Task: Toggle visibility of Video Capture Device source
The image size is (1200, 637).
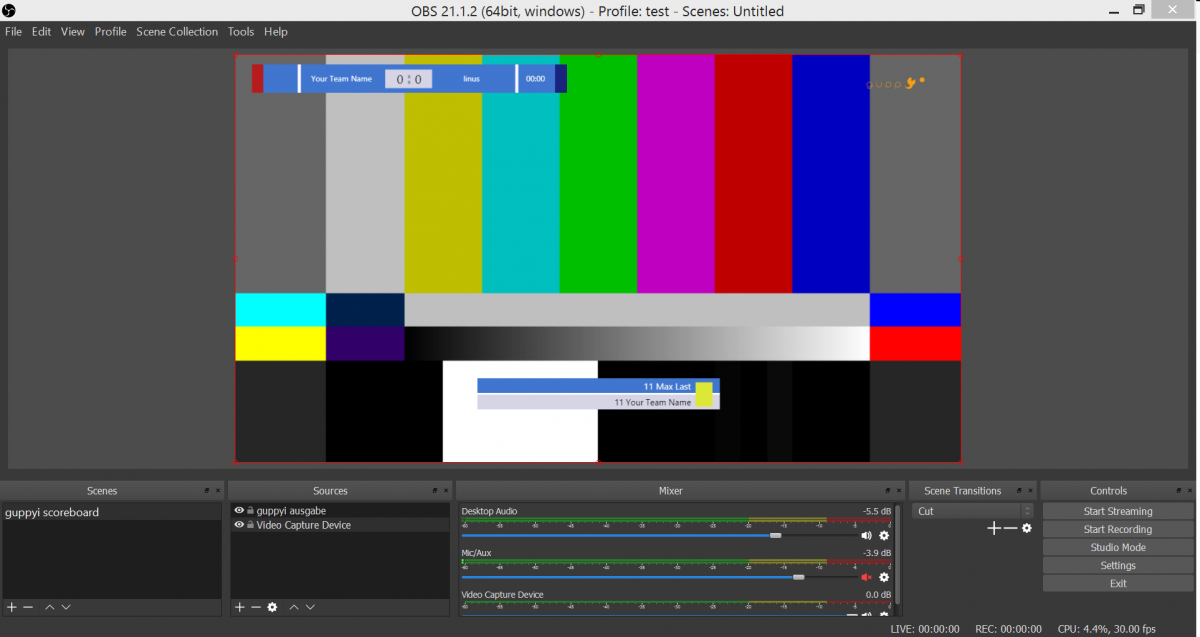Action: (239, 524)
